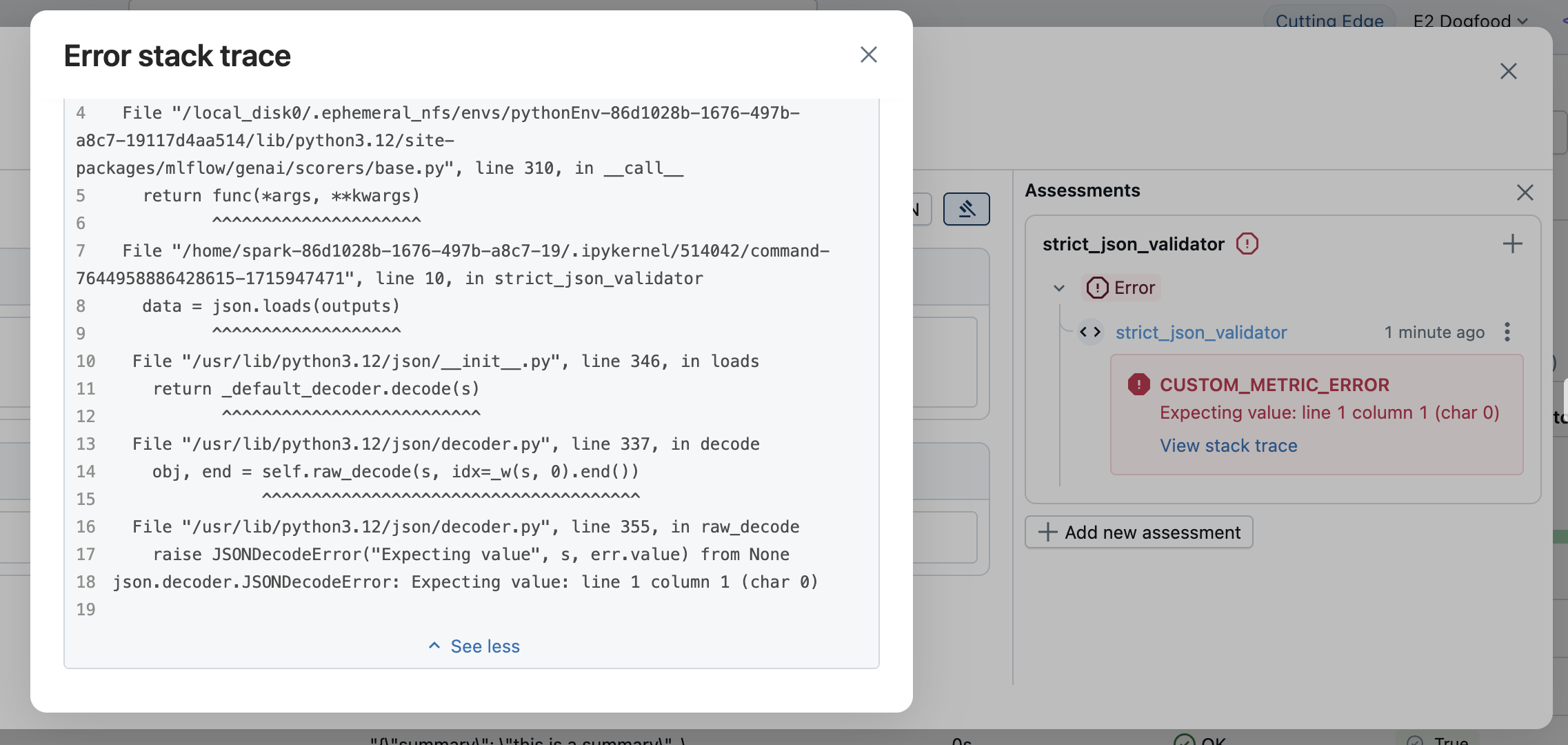Click the CUSTOM_METRIC_ERROR red octagon icon

tap(1138, 384)
